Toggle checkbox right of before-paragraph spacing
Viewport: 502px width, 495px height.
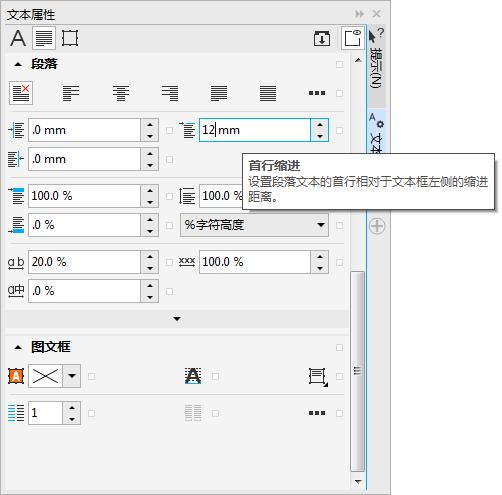pyautogui.click(x=169, y=196)
